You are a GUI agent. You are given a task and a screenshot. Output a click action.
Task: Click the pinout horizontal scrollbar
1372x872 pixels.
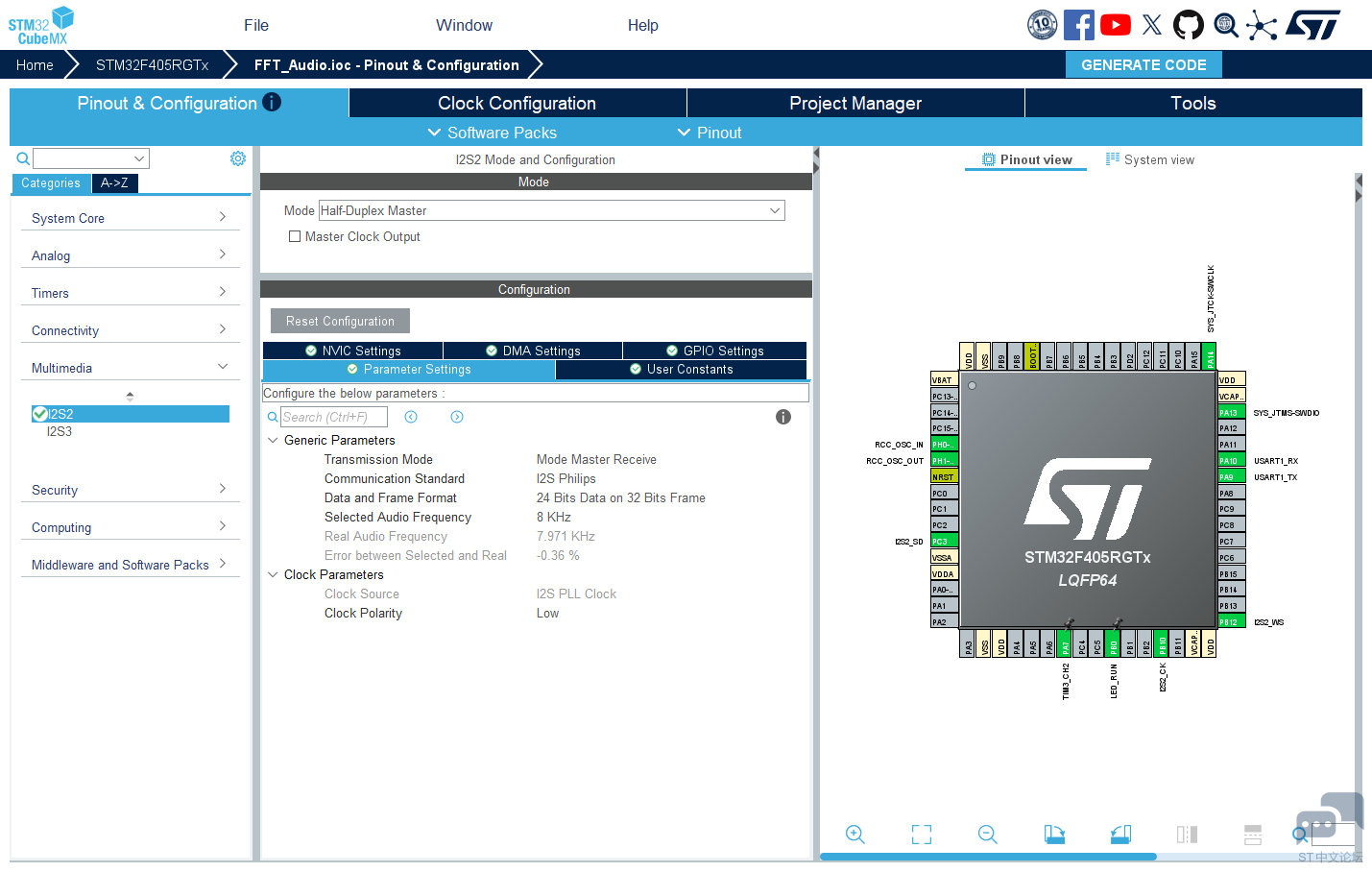(989, 857)
